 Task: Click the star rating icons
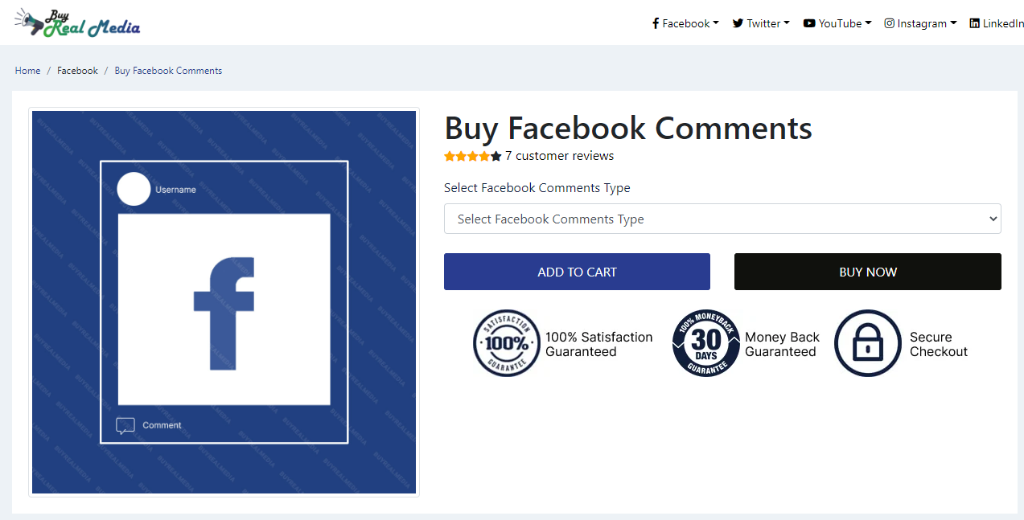pyautogui.click(x=473, y=156)
